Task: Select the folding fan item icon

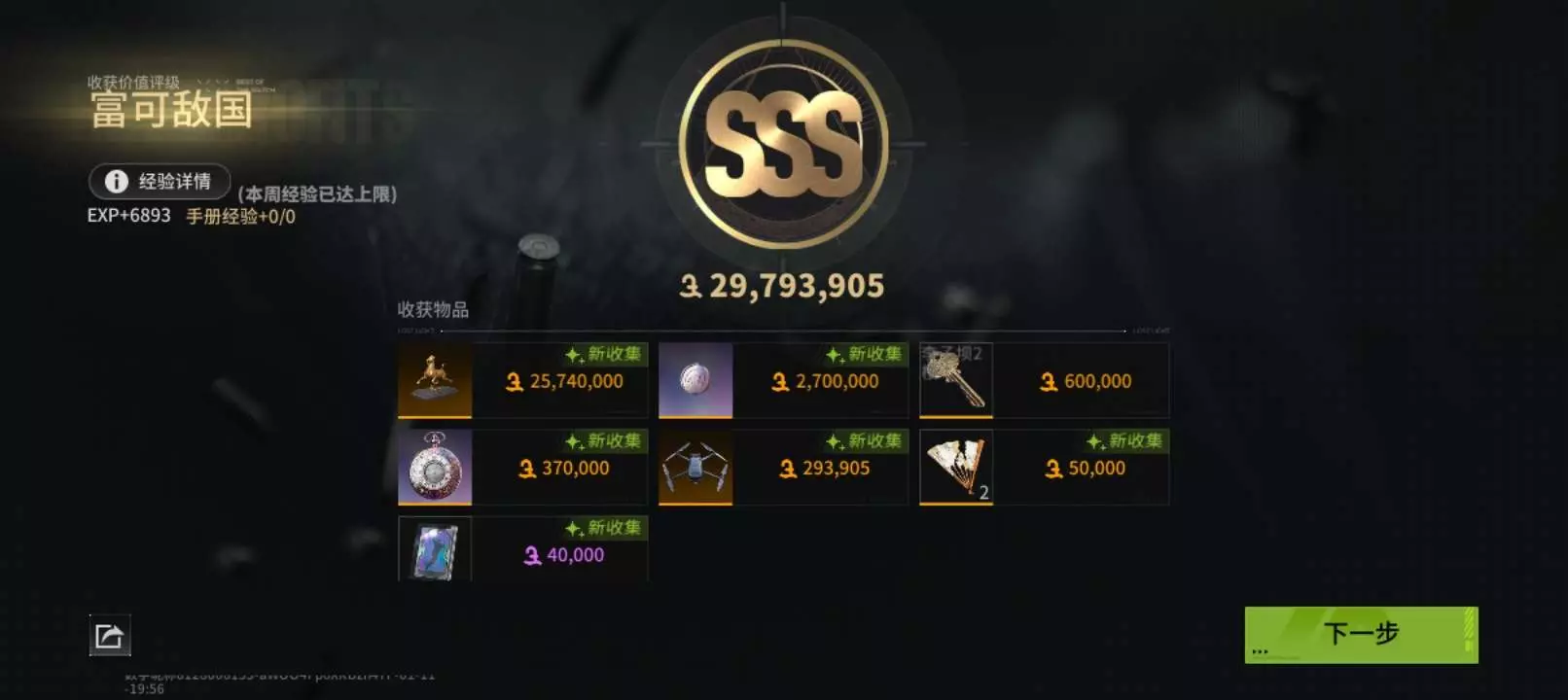Action: pyautogui.click(x=956, y=468)
